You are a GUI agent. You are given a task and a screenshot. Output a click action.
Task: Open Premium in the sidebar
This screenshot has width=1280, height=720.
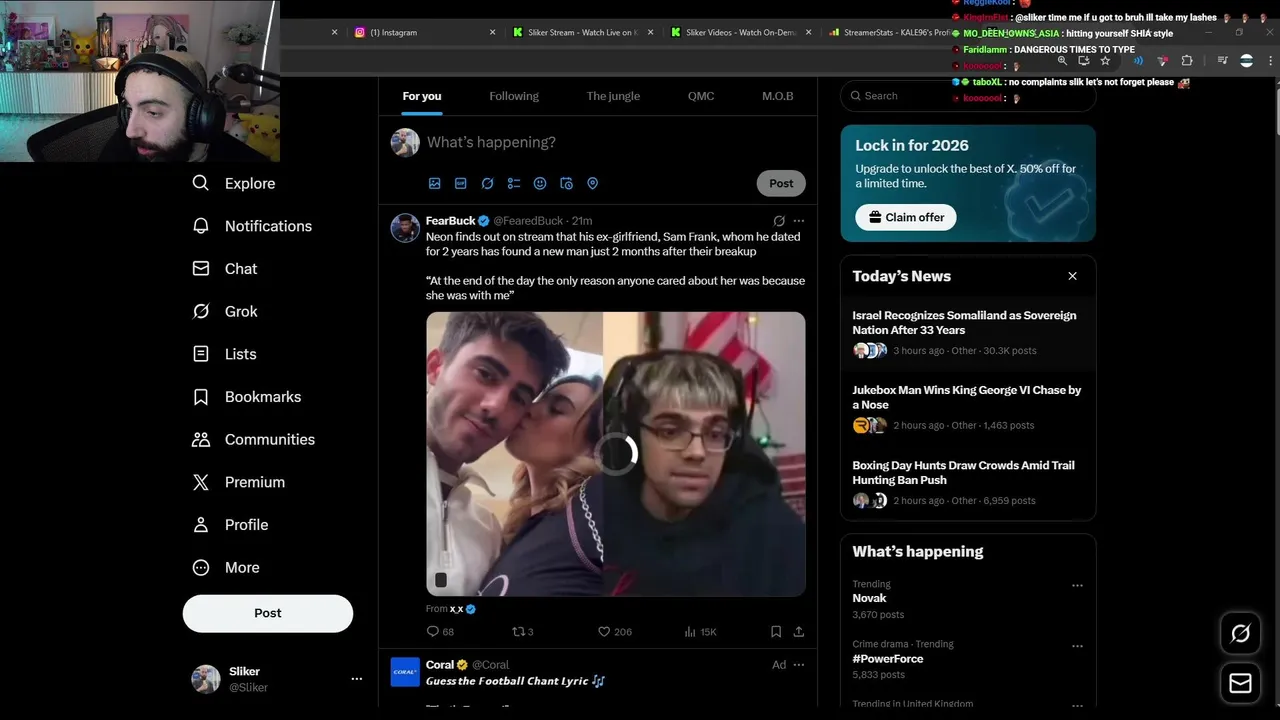239,482
